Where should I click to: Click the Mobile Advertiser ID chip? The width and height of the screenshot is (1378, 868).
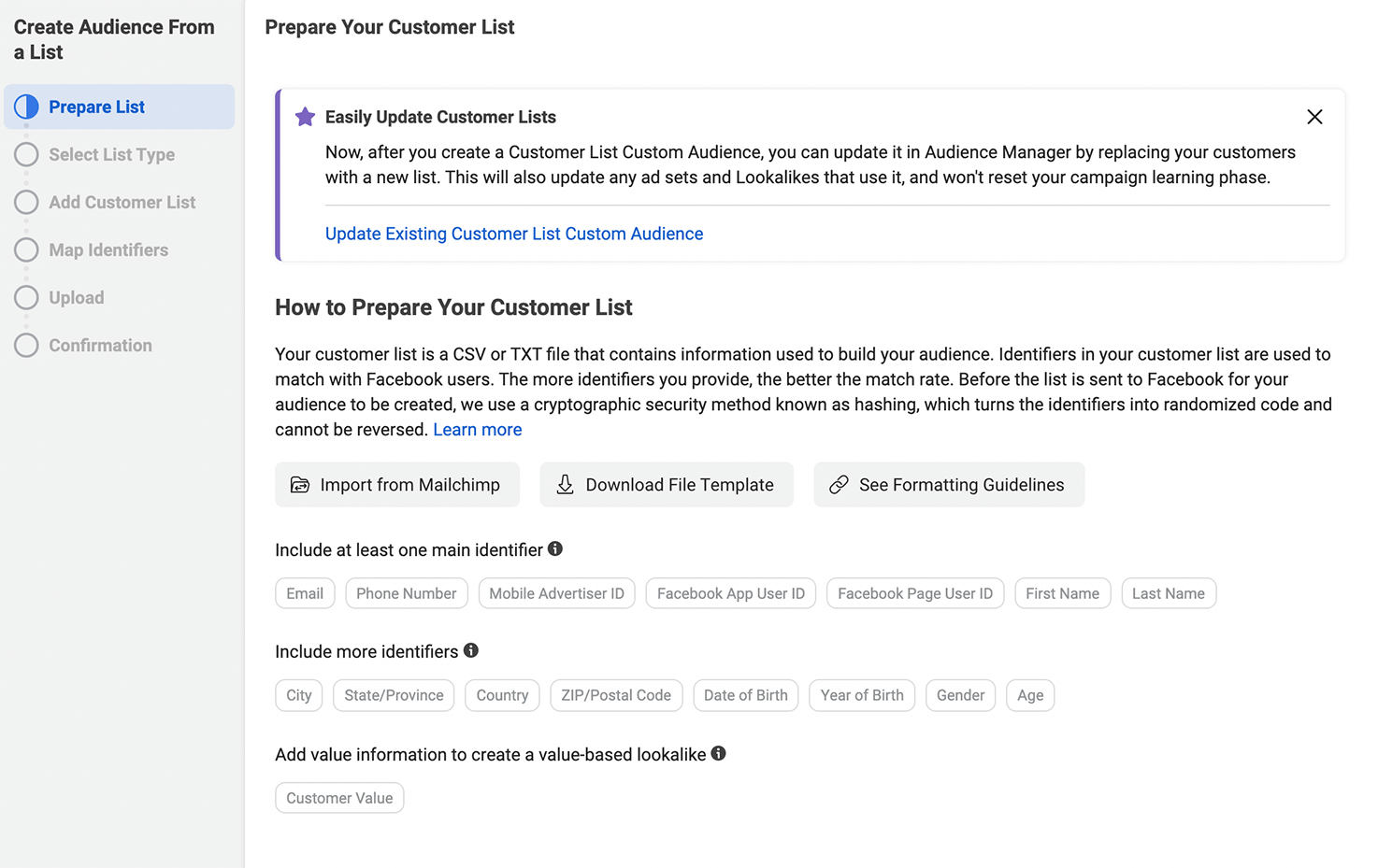[x=556, y=593]
